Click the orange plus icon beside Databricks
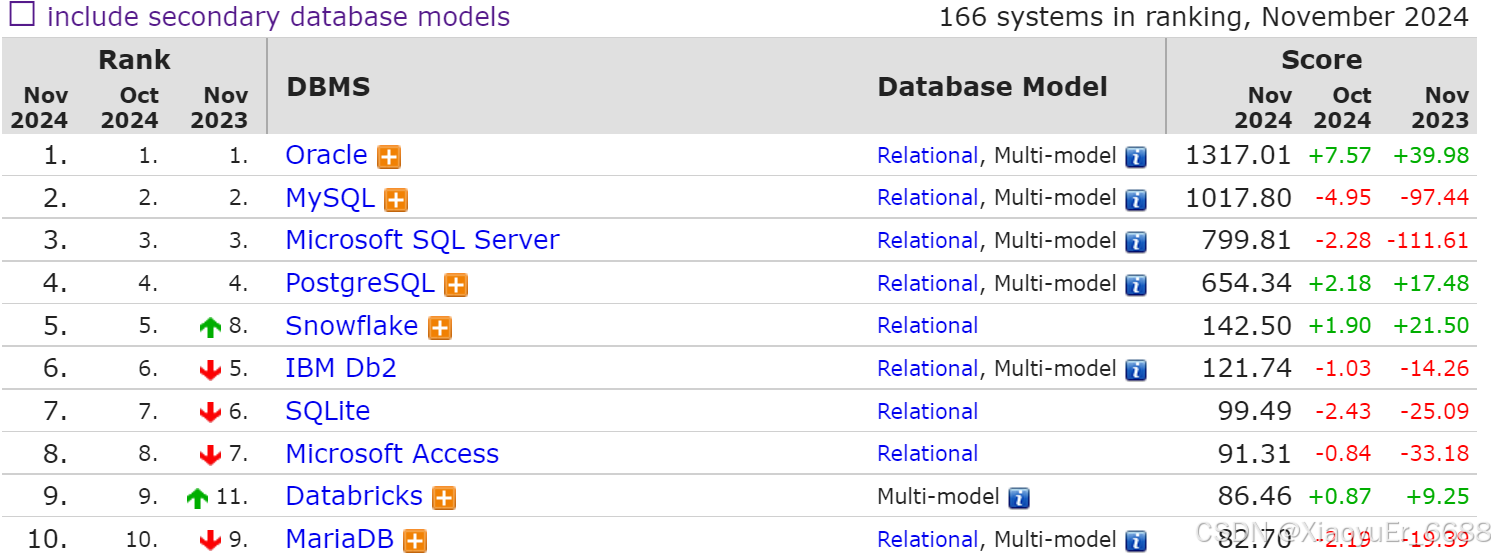The width and height of the screenshot is (1495, 558). 444,499
